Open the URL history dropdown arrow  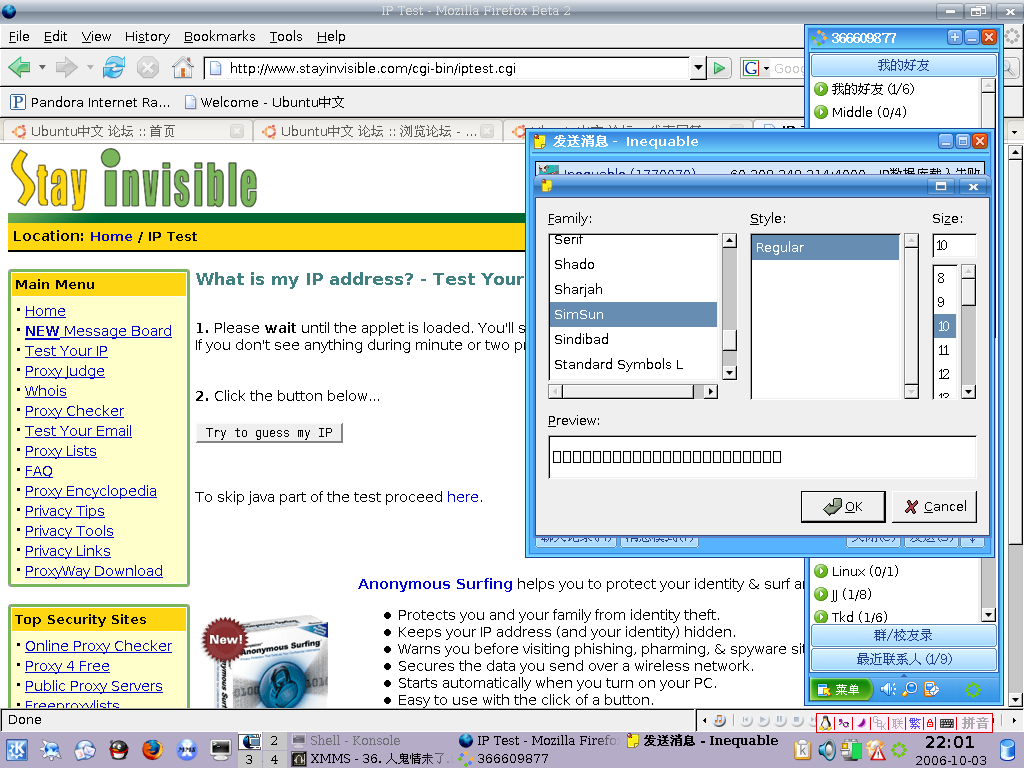point(698,68)
